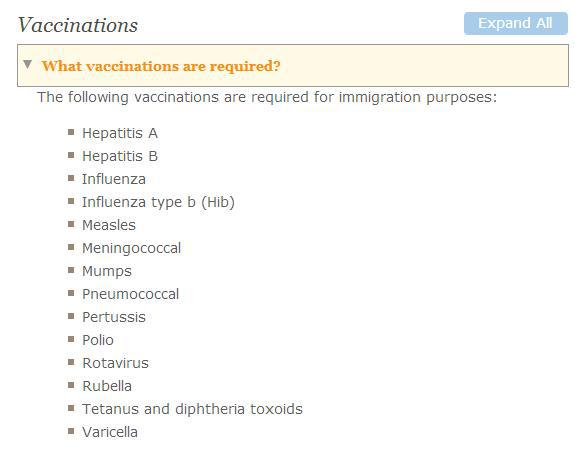Click the Influenza list entry
575x452 pixels.
114,179
